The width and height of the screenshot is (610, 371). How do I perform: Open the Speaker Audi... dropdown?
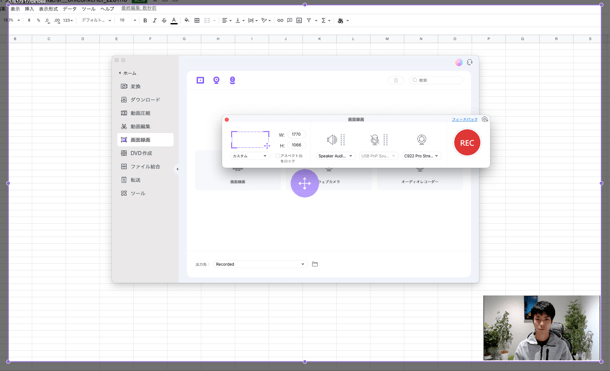(x=335, y=156)
